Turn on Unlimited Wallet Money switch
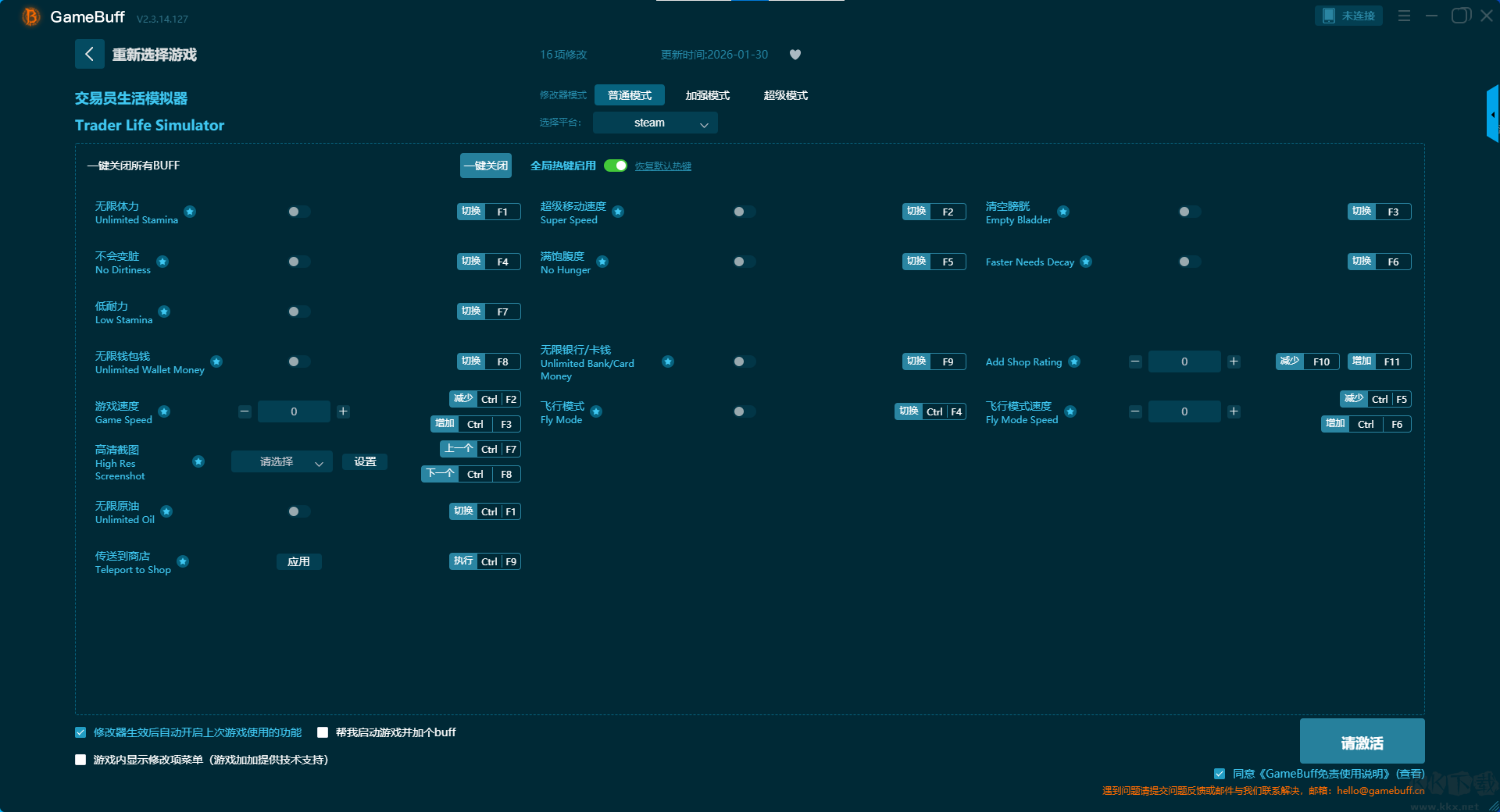 [298, 361]
